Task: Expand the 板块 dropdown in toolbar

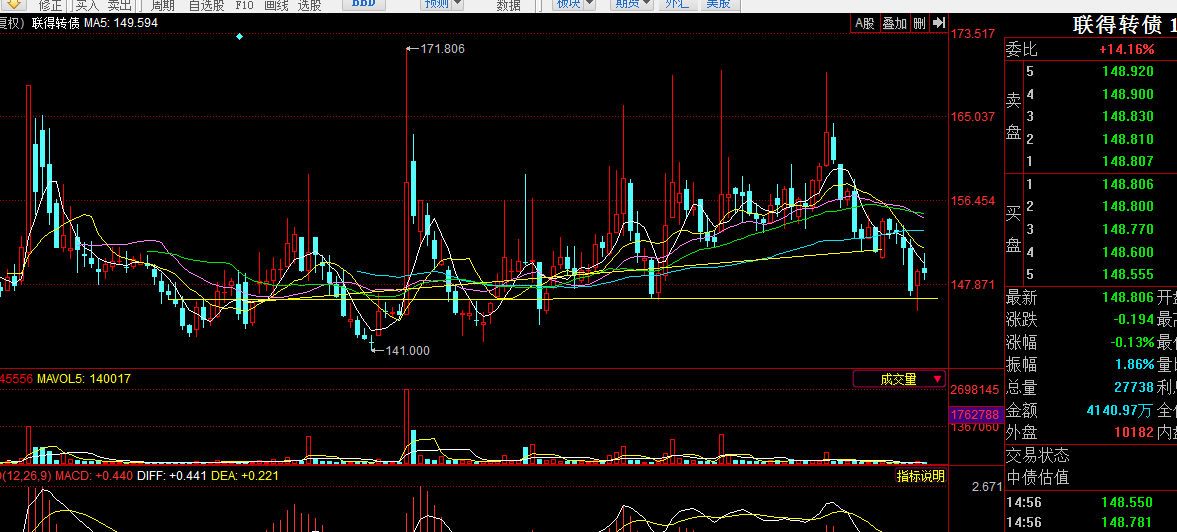Action: coord(575,5)
